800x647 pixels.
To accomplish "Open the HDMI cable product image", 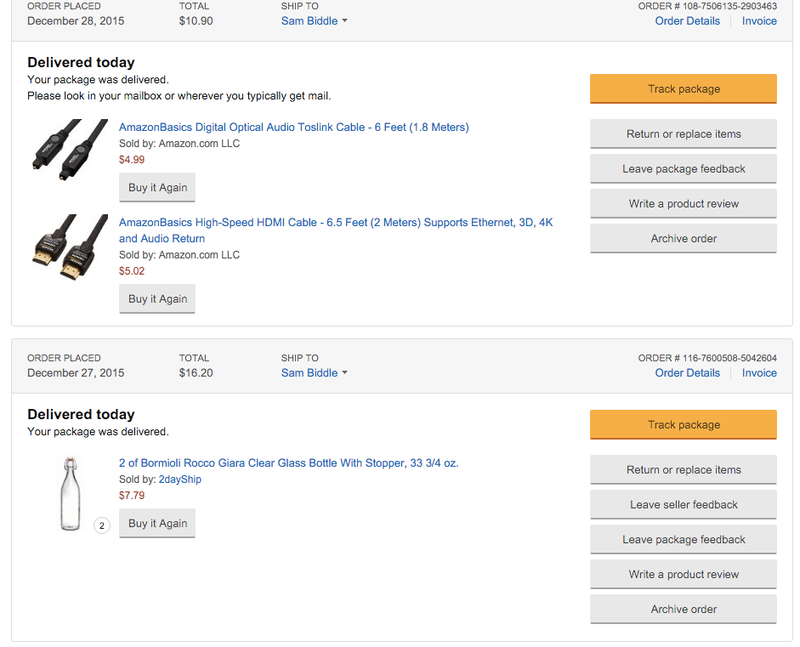I will tap(68, 246).
